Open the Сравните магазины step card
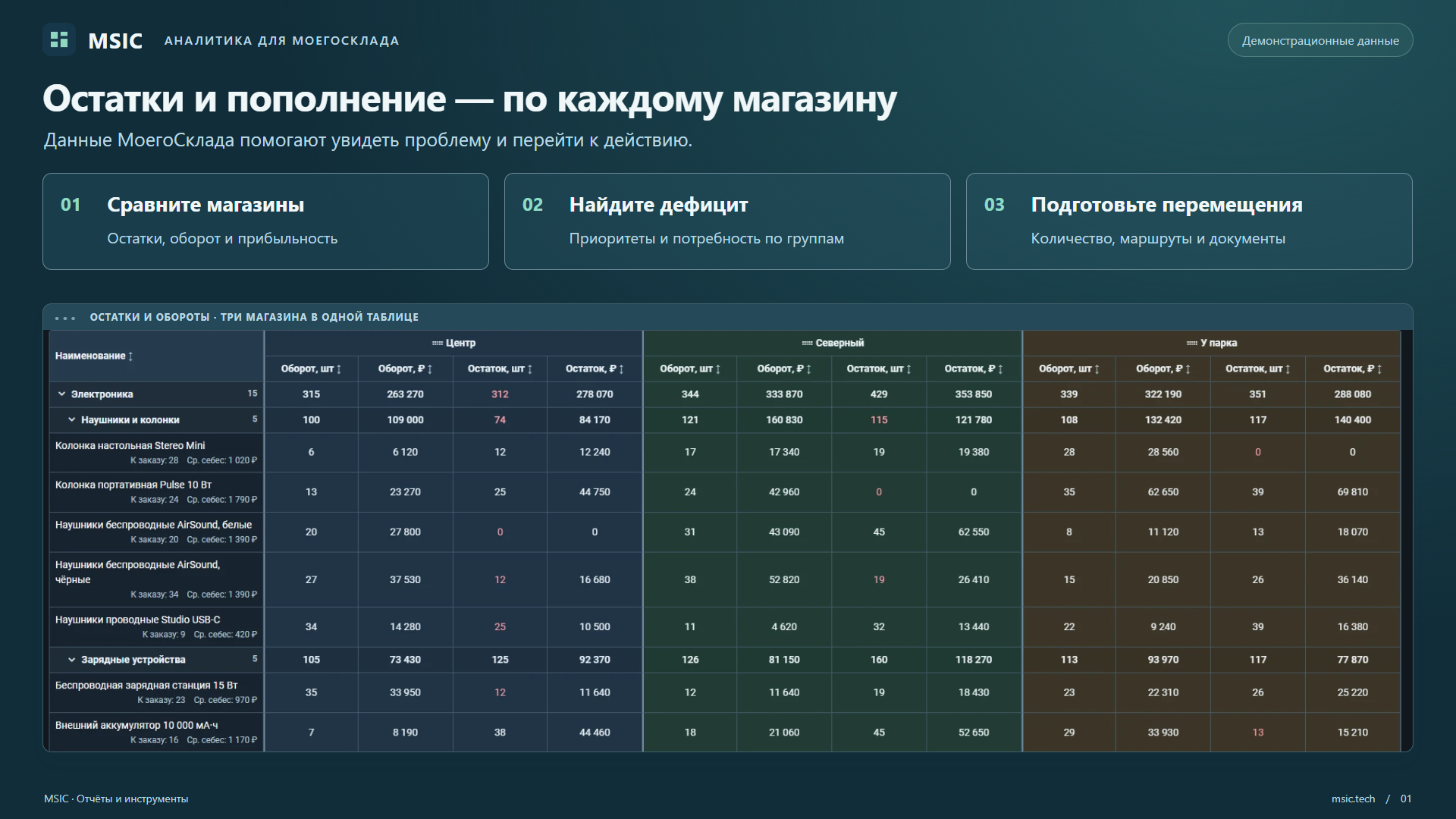The image size is (1456, 819). (x=265, y=221)
